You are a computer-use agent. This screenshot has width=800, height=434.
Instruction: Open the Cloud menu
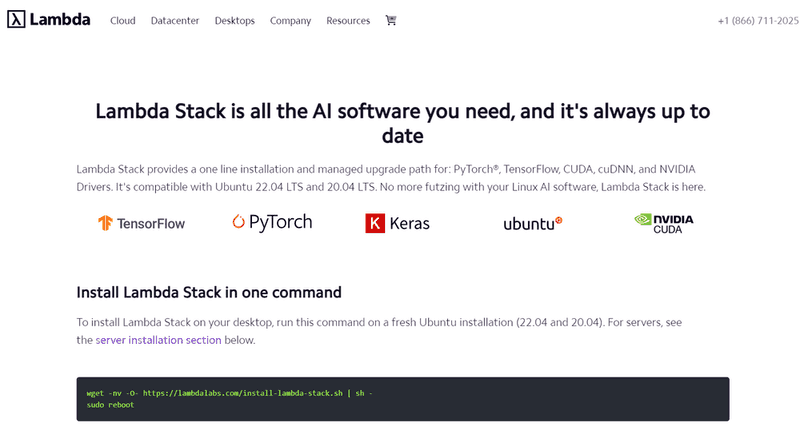pyautogui.click(x=123, y=21)
